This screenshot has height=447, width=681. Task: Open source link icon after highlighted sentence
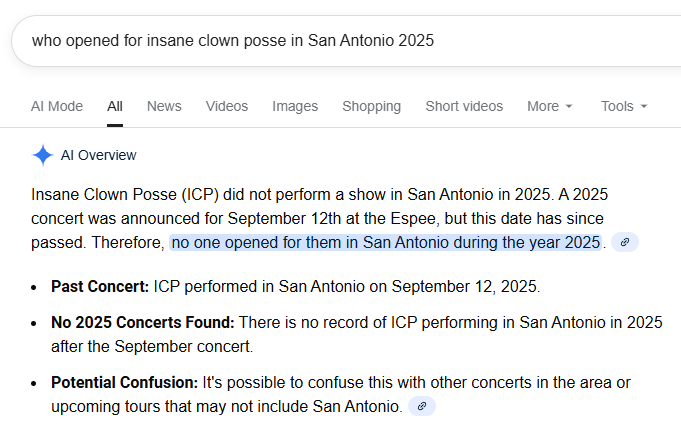click(x=624, y=242)
